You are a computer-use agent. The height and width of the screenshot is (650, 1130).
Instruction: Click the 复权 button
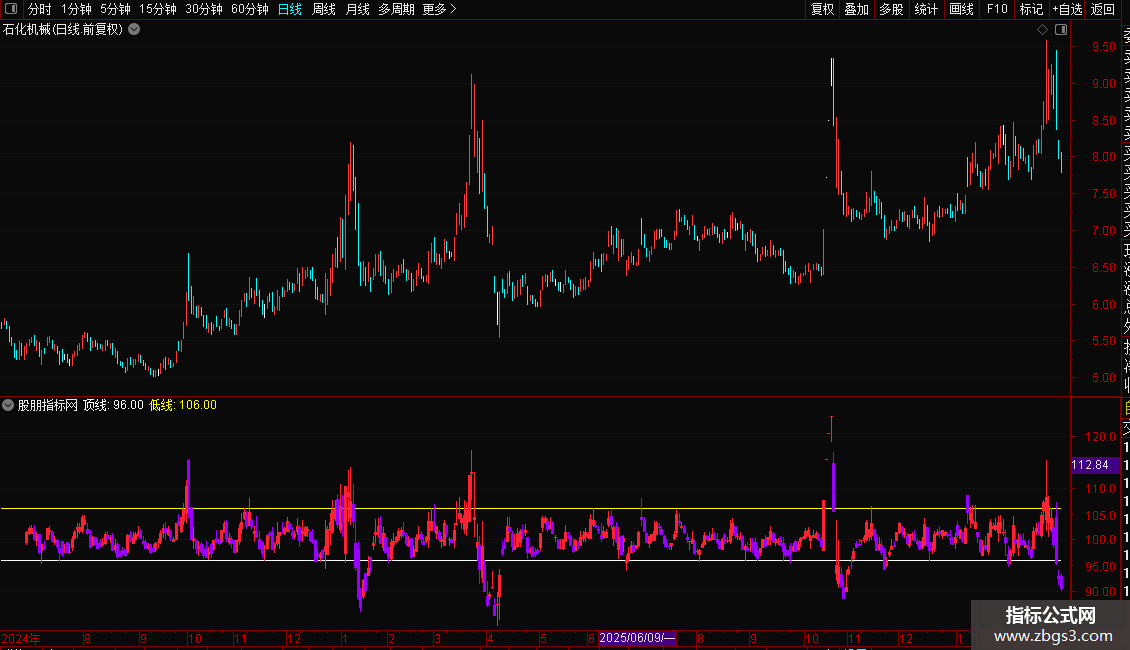[x=822, y=9]
